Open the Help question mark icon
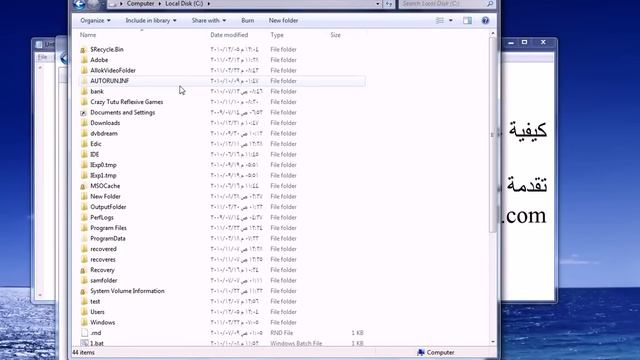 pos(485,20)
